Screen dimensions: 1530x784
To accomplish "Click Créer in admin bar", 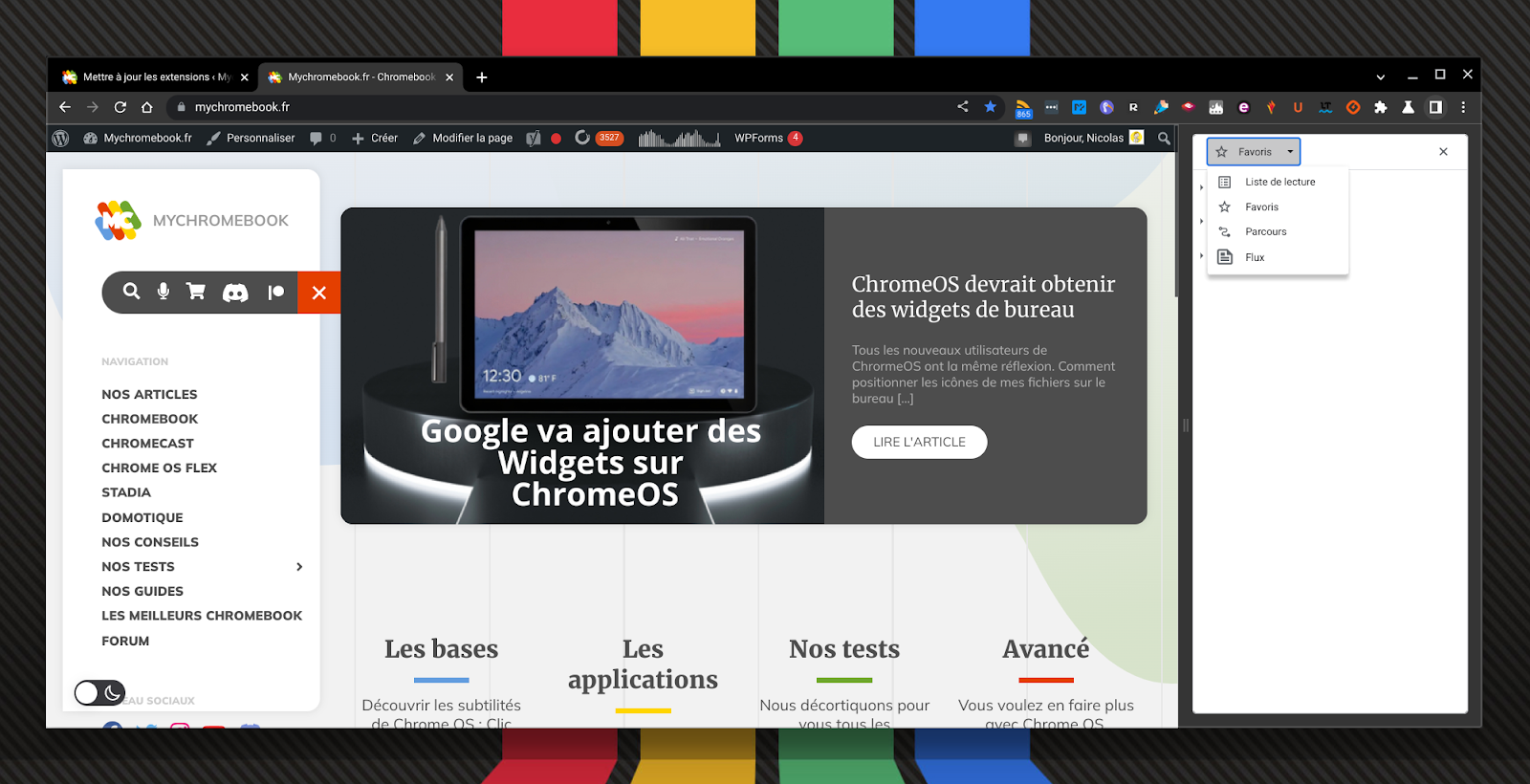I will tap(375, 138).
